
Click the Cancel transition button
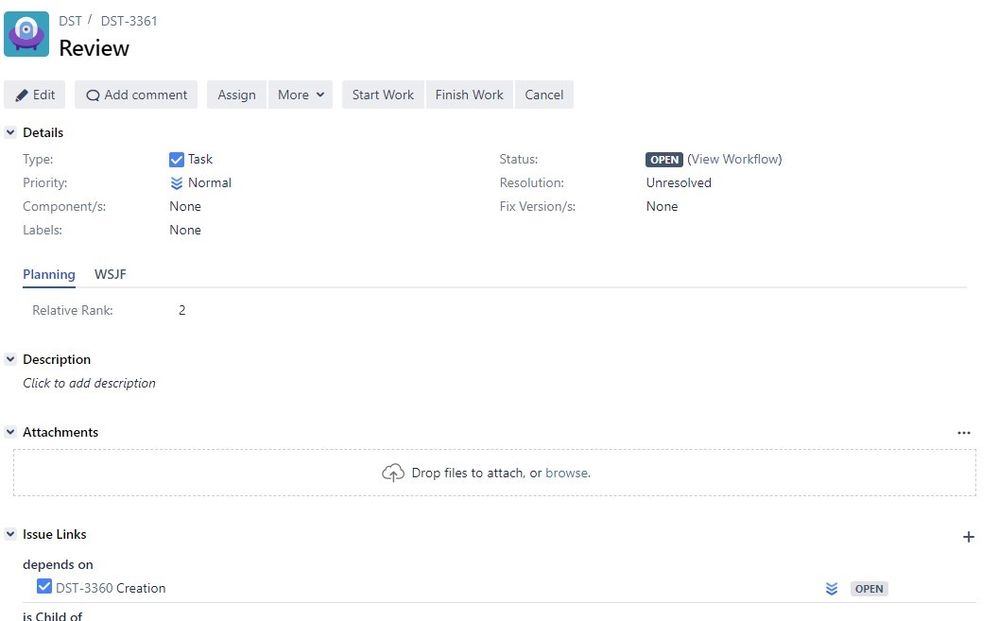point(544,95)
